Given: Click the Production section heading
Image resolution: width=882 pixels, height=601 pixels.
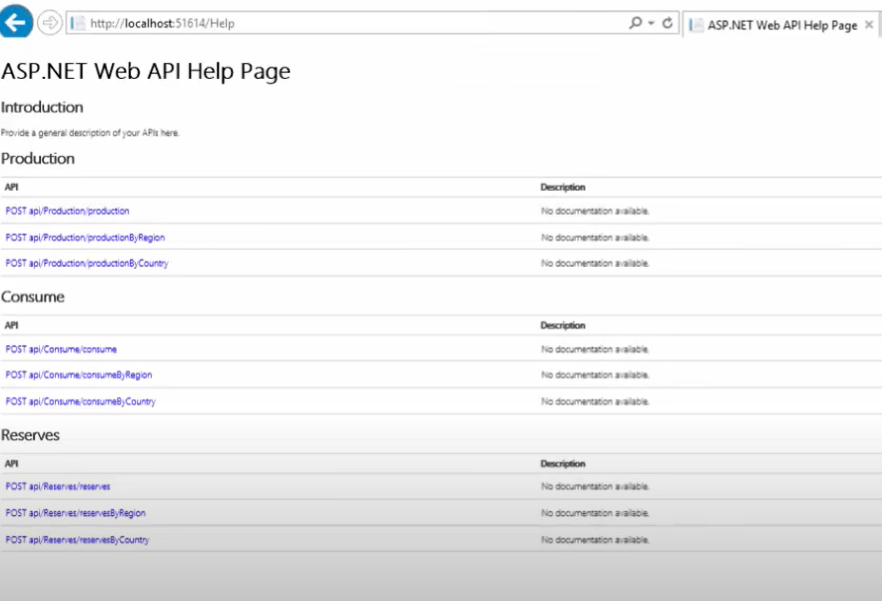Looking at the screenshot, I should click(38, 159).
